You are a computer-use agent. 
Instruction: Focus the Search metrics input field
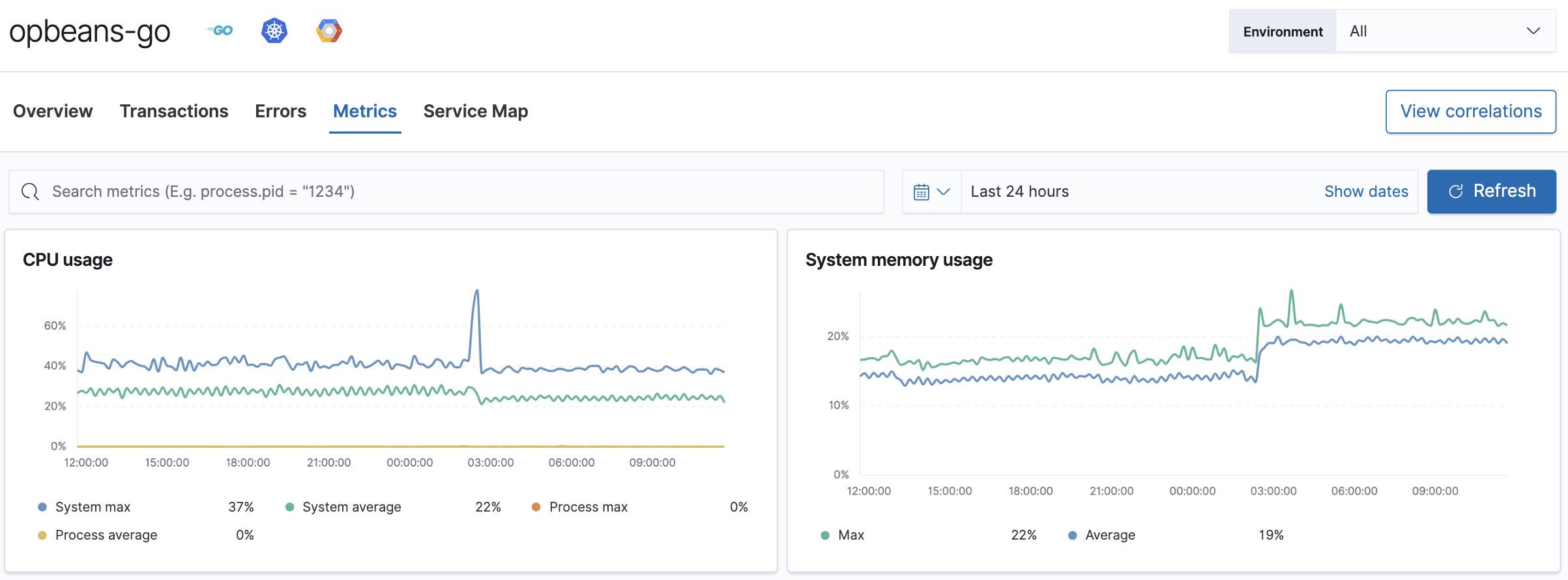[456, 192]
